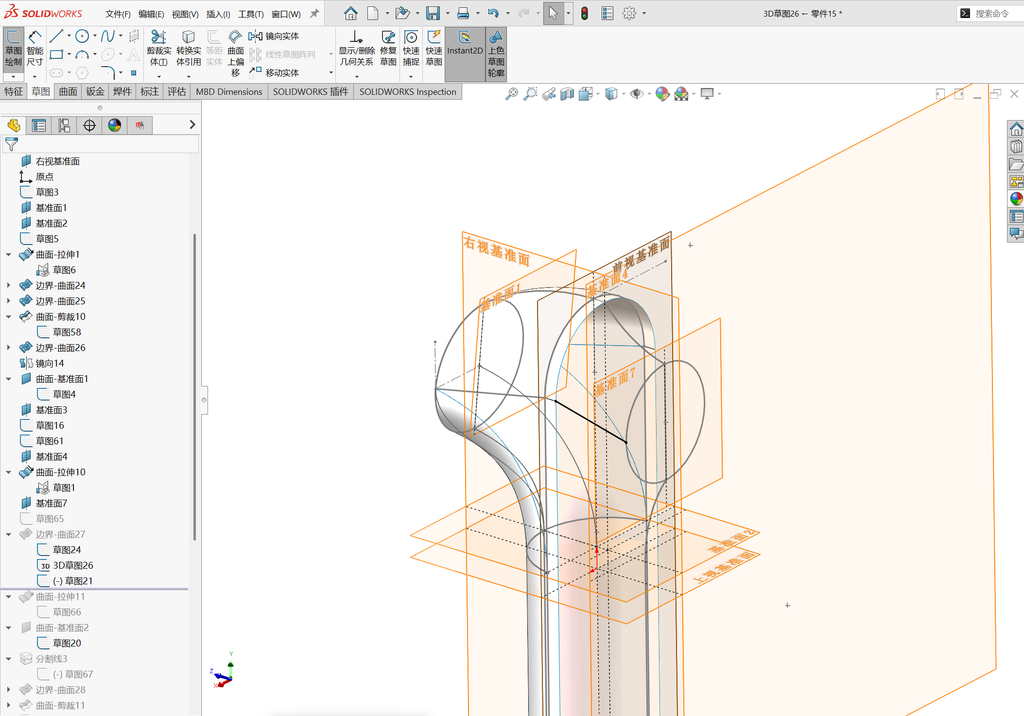The height and width of the screenshot is (716, 1024).
Task: Open the 插入(I) menu
Action: (218, 14)
